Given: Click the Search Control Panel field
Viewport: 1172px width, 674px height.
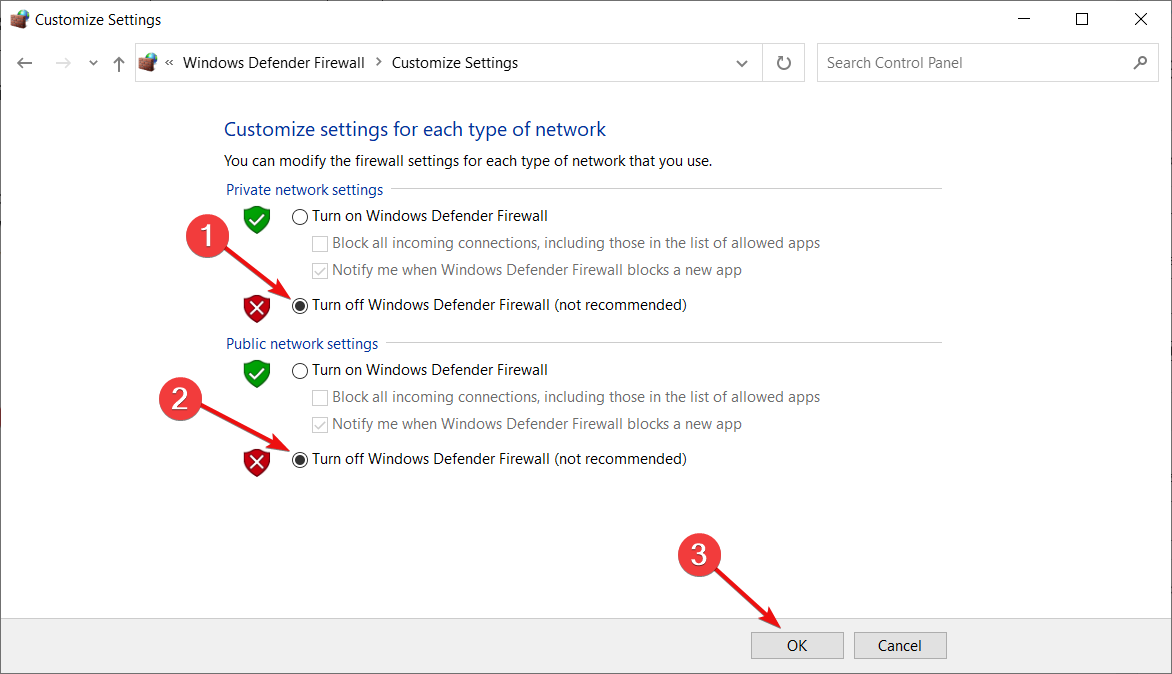Looking at the screenshot, I should [x=987, y=63].
